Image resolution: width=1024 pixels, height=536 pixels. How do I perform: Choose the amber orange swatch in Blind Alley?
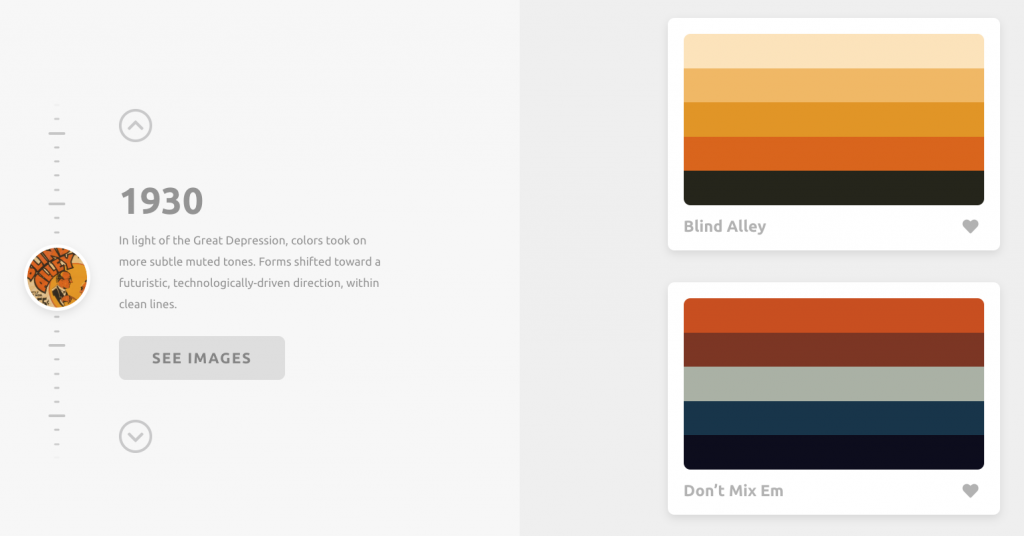[x=833, y=119]
